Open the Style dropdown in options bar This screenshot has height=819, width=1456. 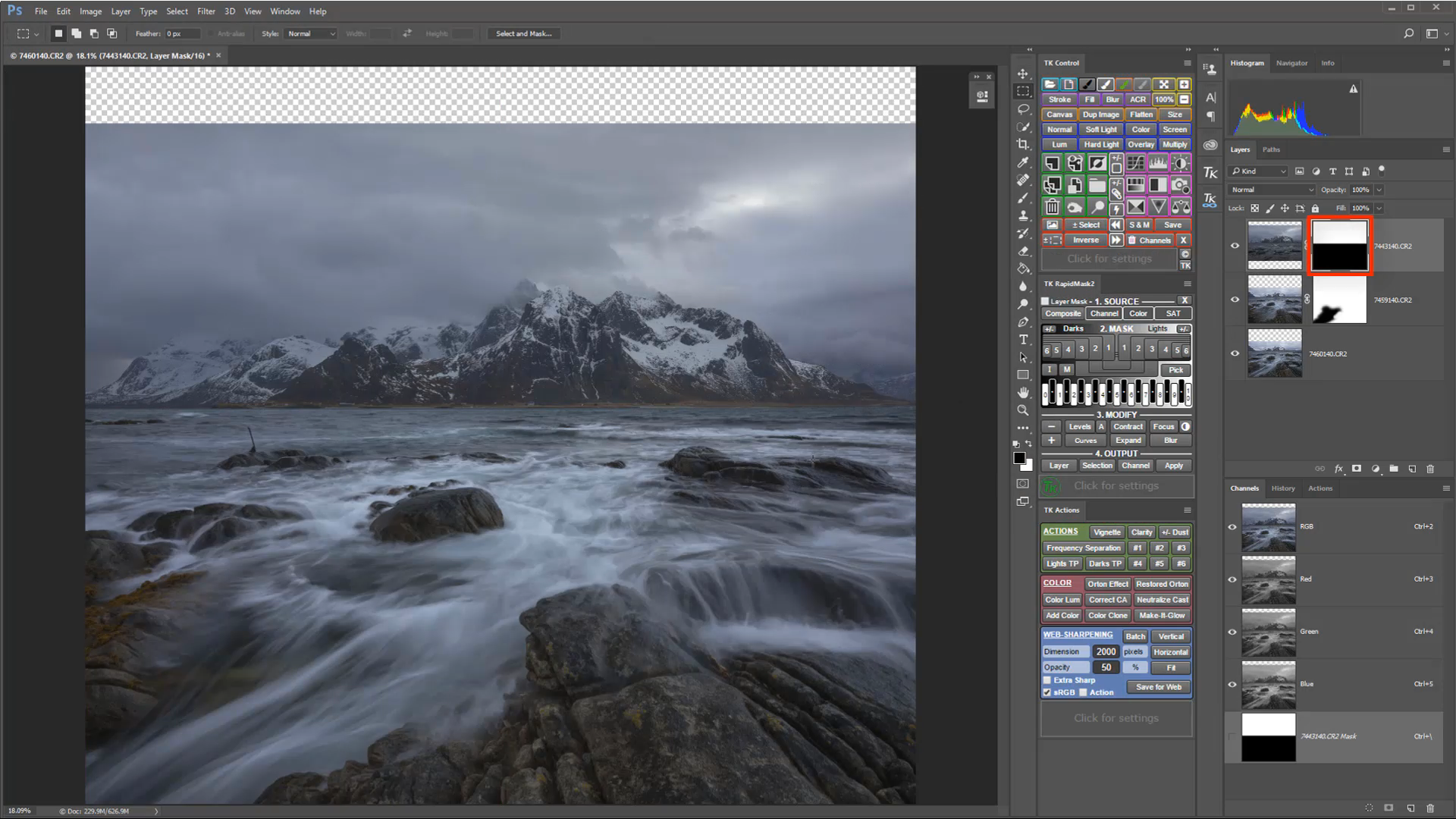coord(311,33)
